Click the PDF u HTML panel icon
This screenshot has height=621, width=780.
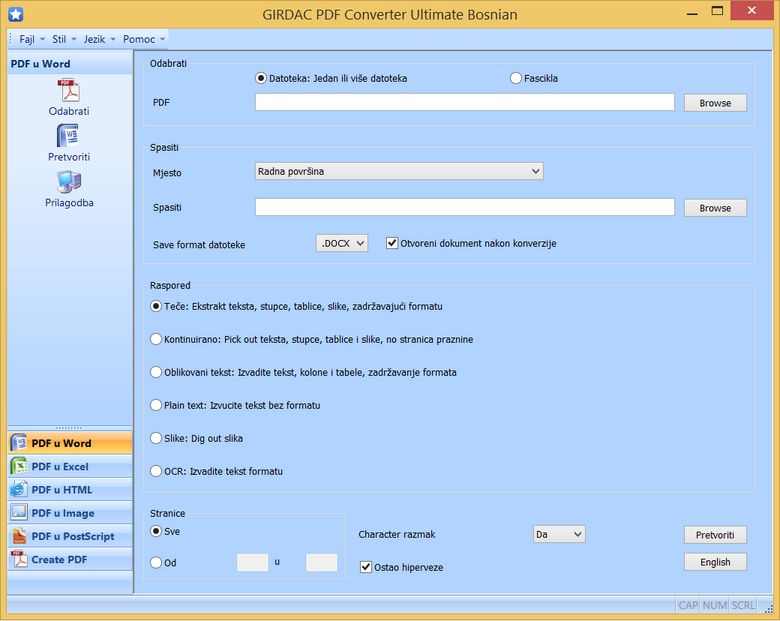coord(19,490)
